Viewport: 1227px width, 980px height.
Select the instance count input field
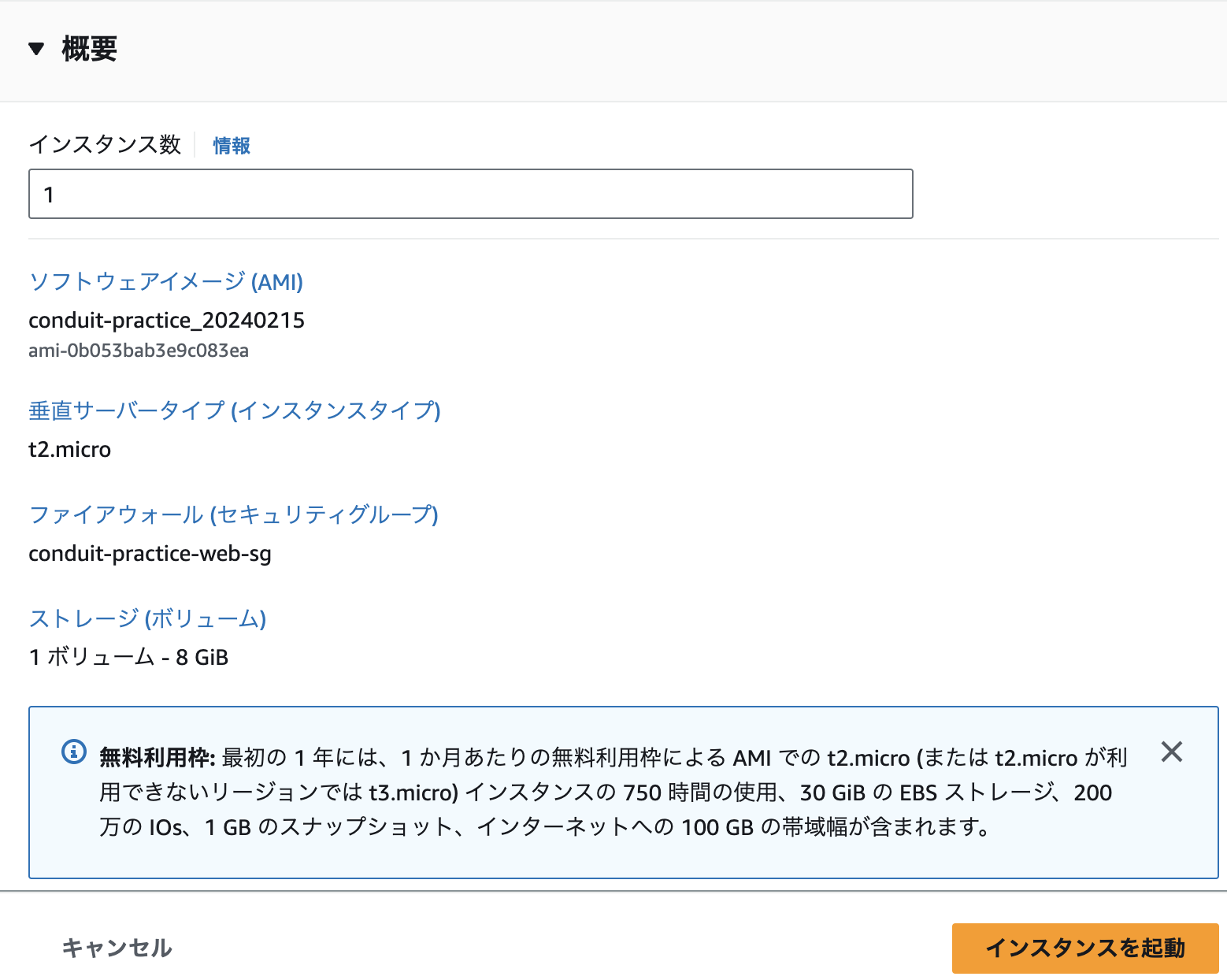click(x=470, y=194)
